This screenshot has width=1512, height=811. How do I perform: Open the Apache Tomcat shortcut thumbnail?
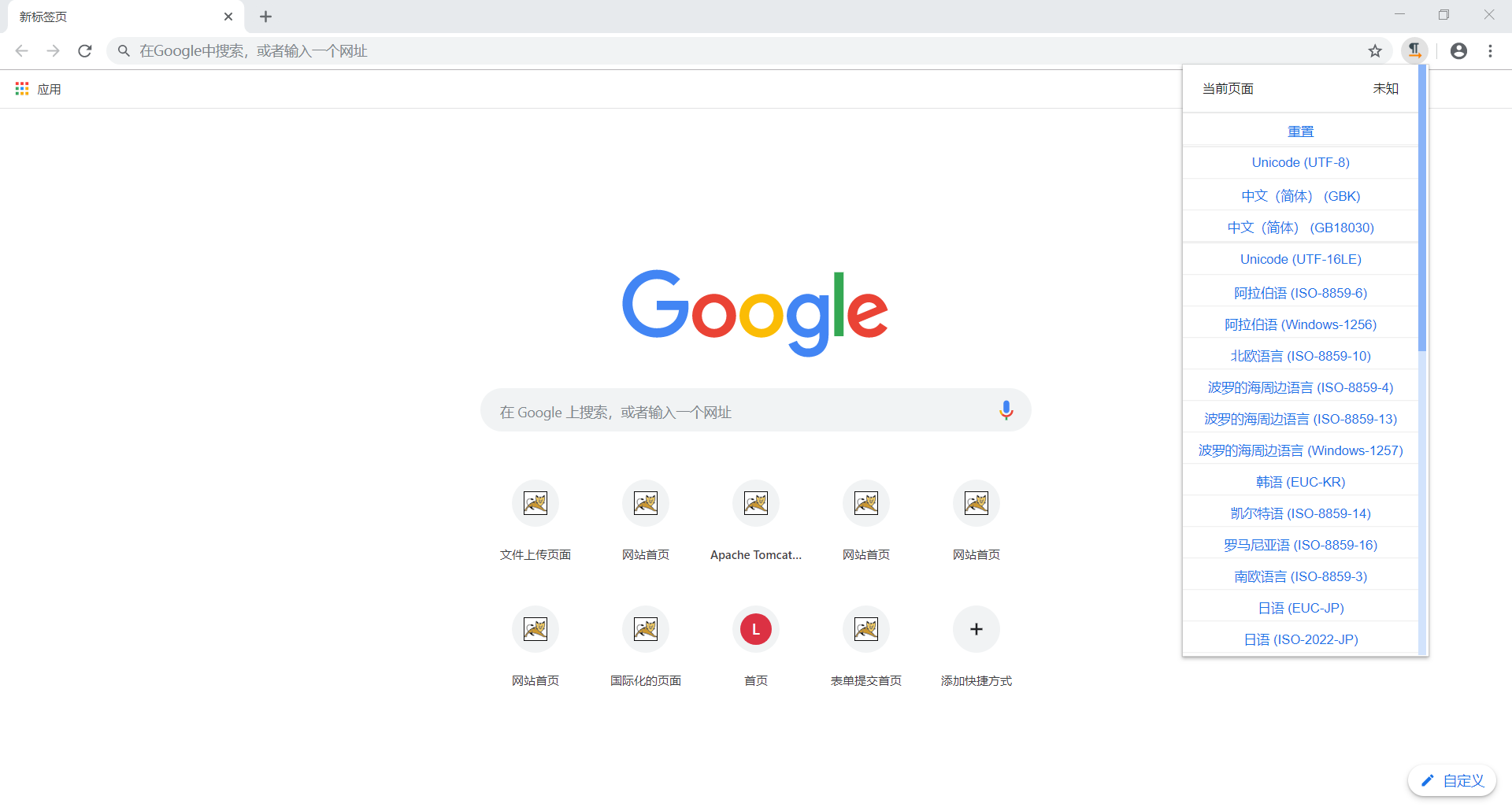click(x=755, y=503)
